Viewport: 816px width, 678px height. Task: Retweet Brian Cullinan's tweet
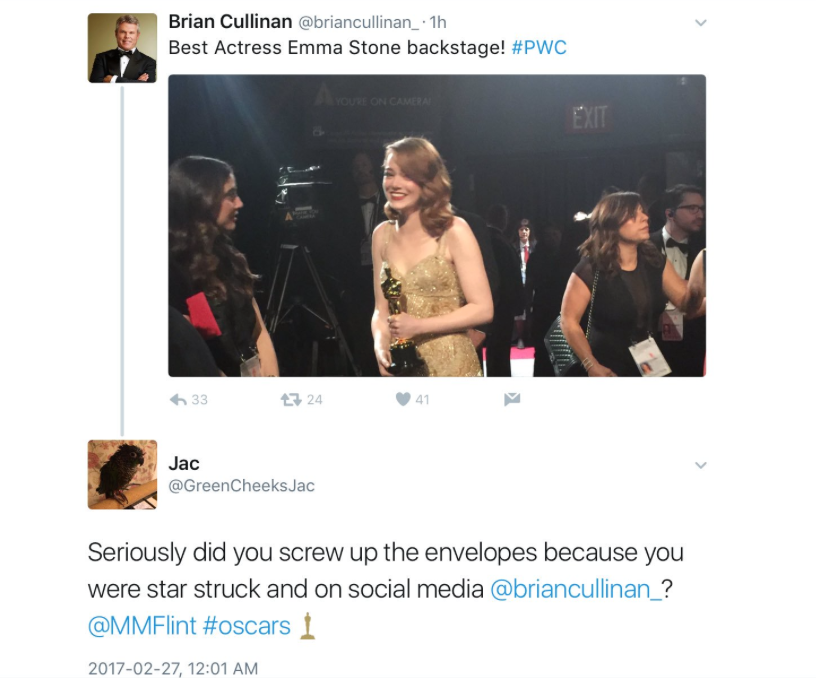(291, 399)
